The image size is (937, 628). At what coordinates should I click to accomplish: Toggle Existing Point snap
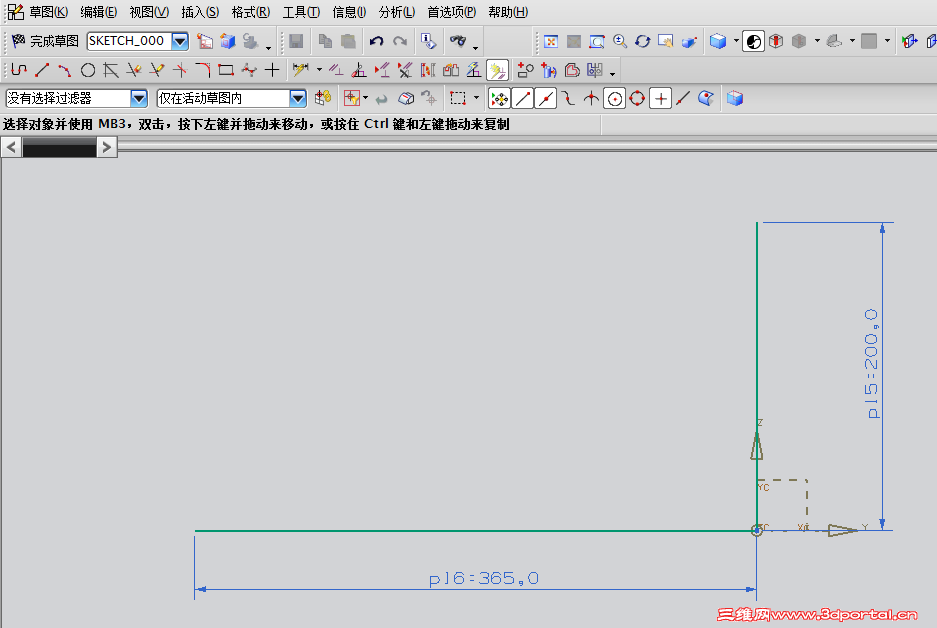(660, 99)
